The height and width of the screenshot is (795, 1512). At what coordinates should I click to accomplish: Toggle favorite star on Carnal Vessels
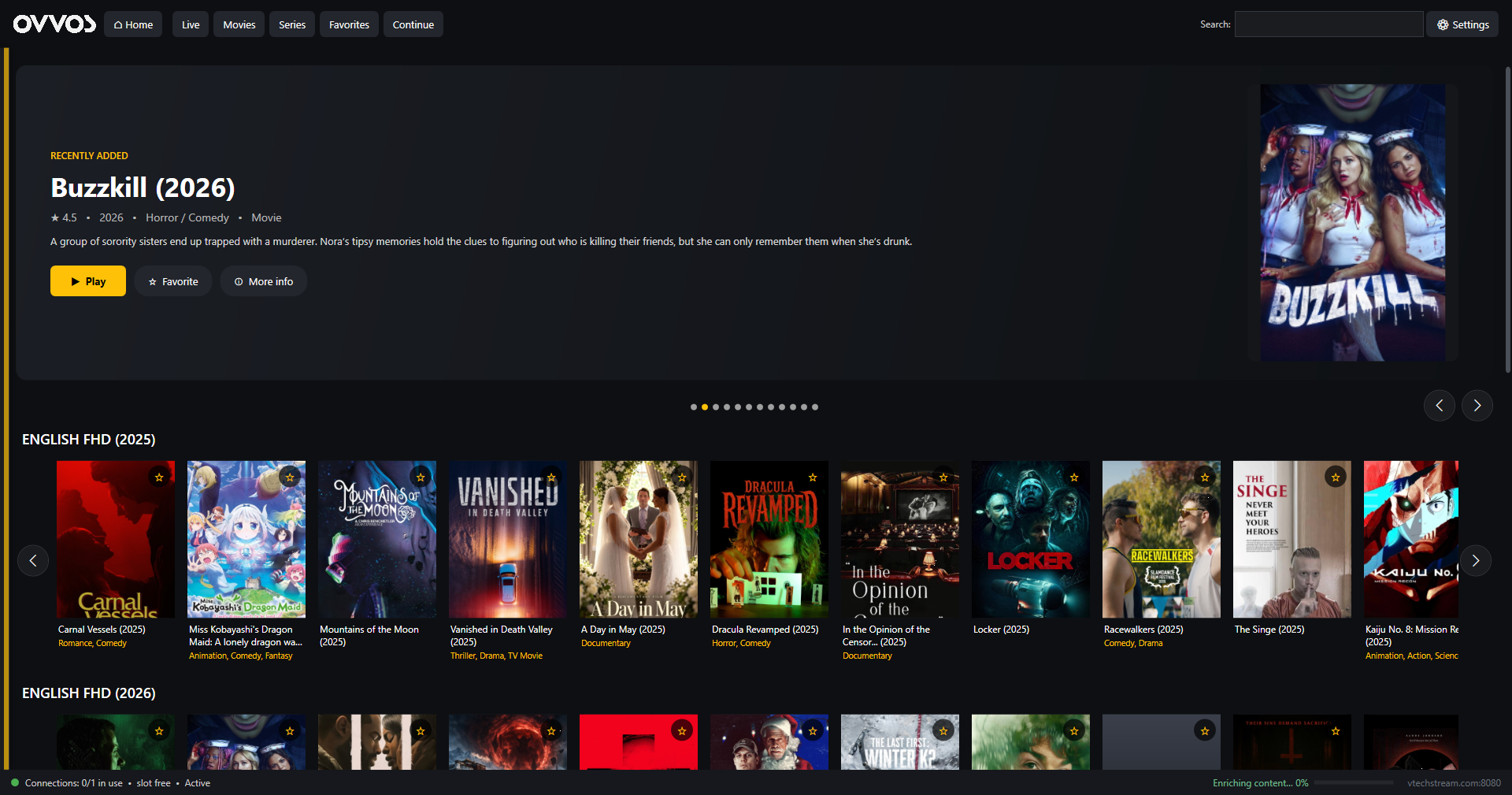[159, 477]
